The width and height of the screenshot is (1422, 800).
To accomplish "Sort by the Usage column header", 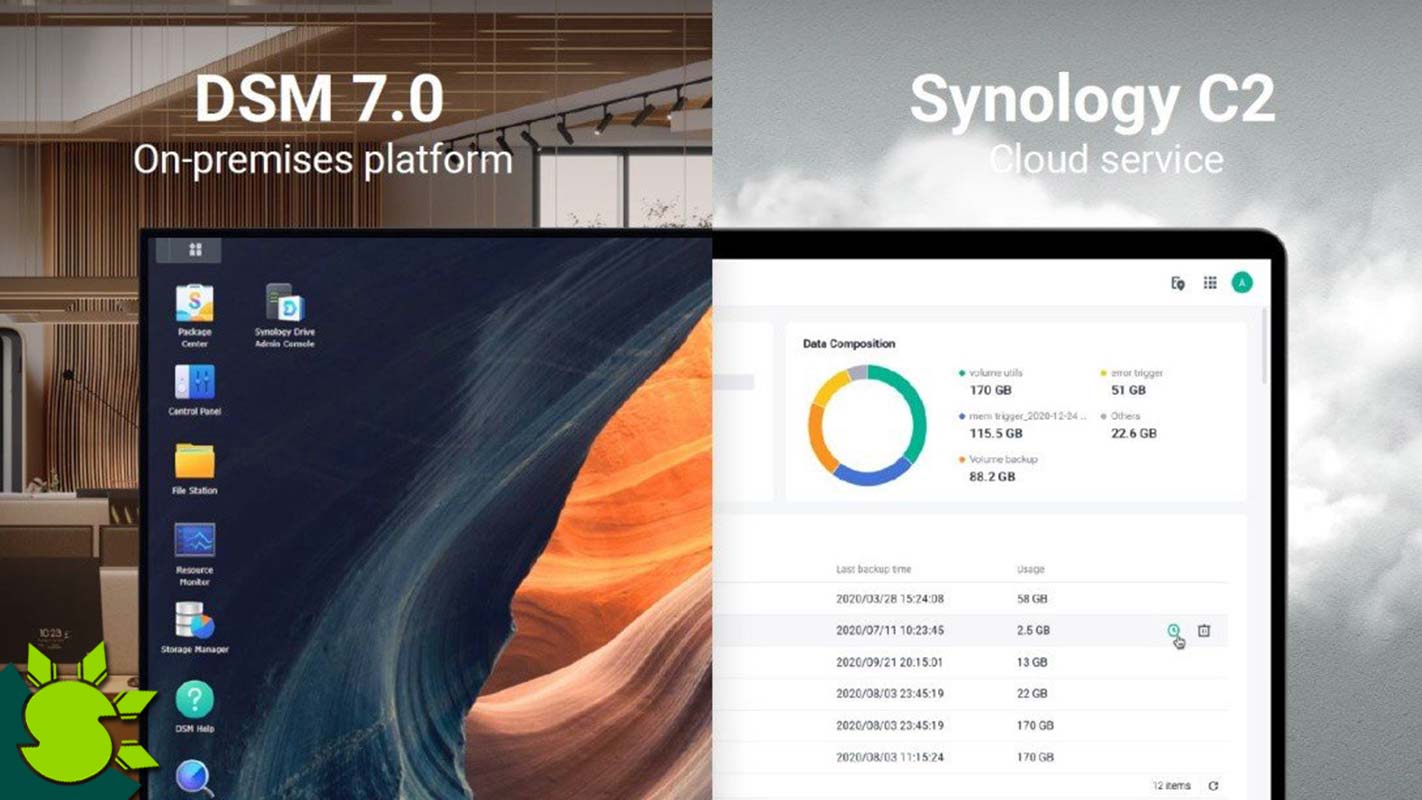I will 1030,569.
